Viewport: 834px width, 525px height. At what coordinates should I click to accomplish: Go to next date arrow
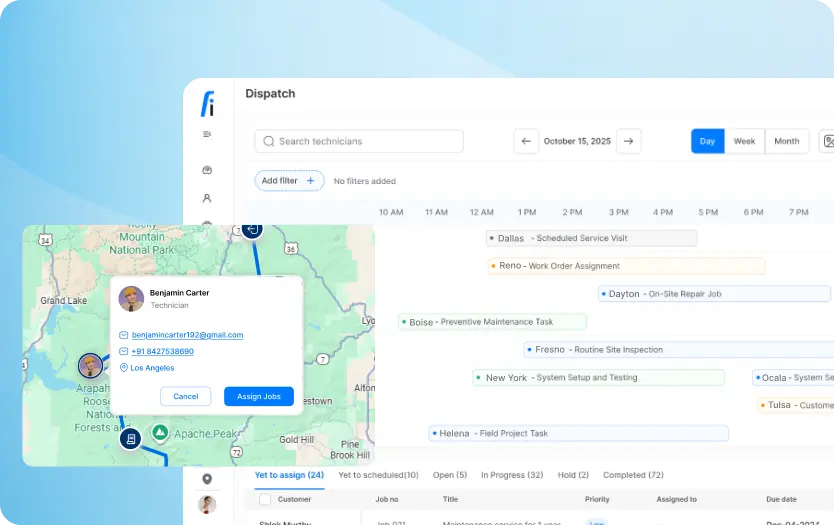(629, 141)
